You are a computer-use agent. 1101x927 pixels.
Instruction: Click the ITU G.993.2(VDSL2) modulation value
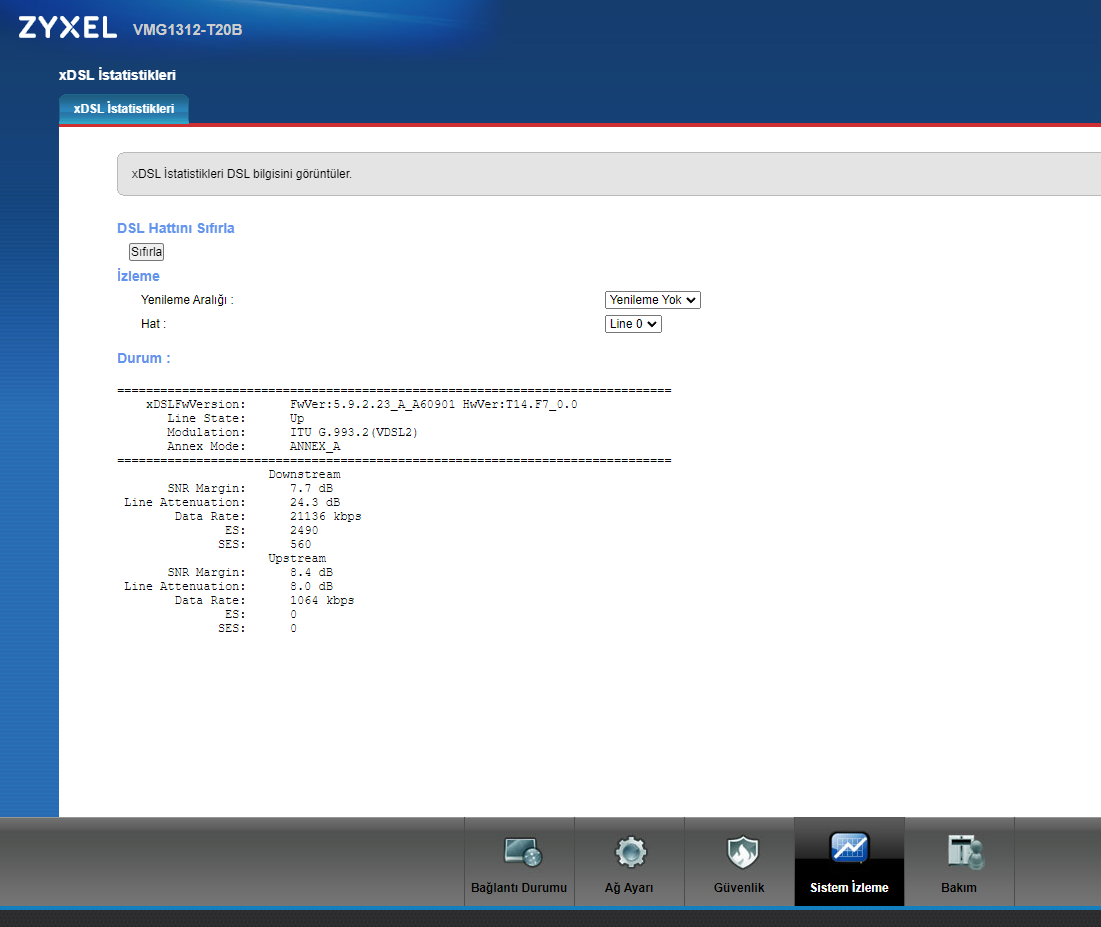(354, 433)
